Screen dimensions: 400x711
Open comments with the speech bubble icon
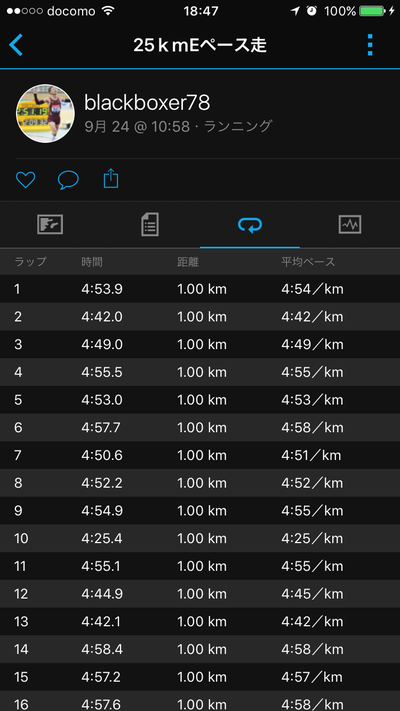point(68,180)
